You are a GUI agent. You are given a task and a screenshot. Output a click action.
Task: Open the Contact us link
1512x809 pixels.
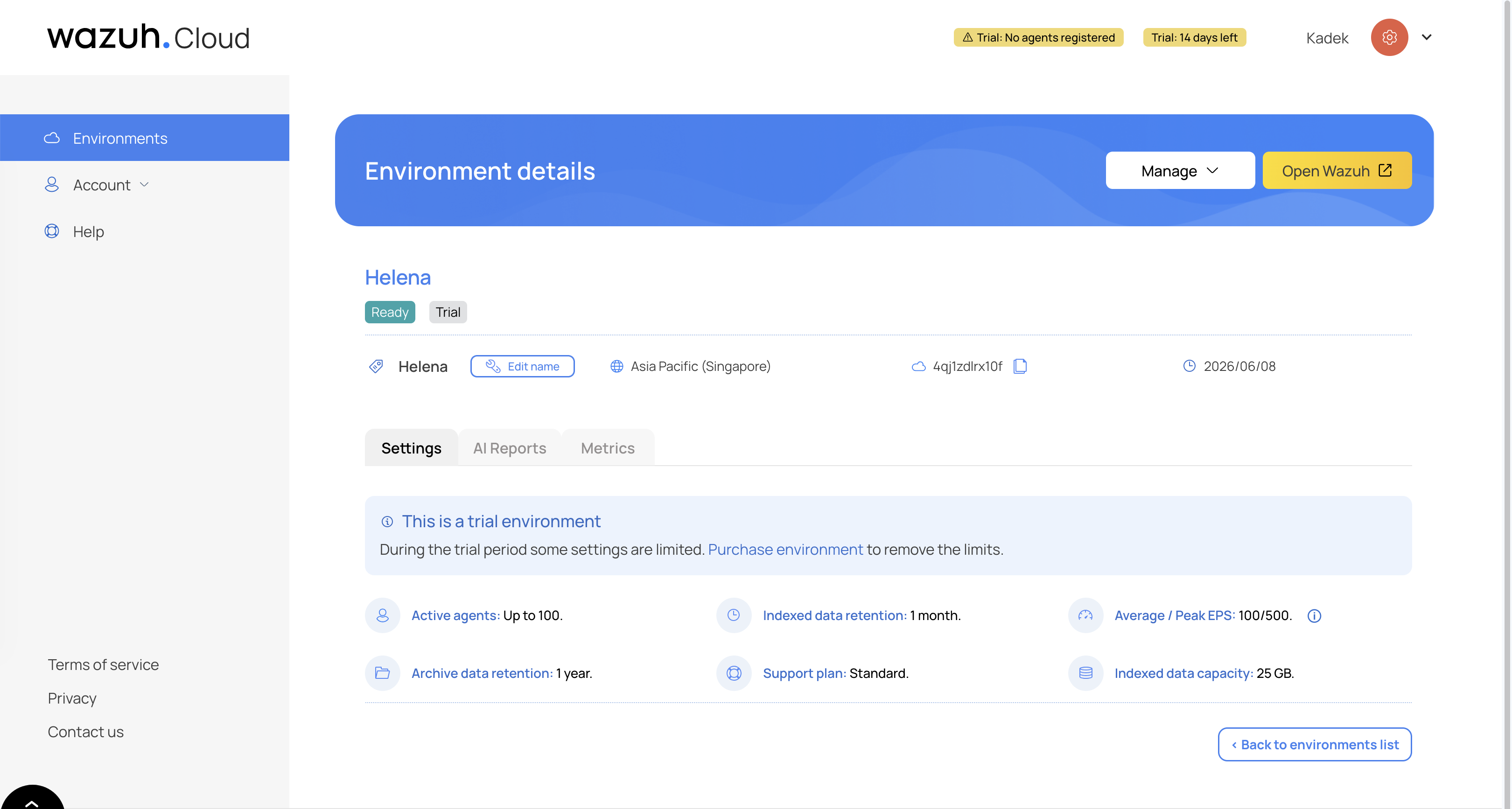(x=86, y=732)
